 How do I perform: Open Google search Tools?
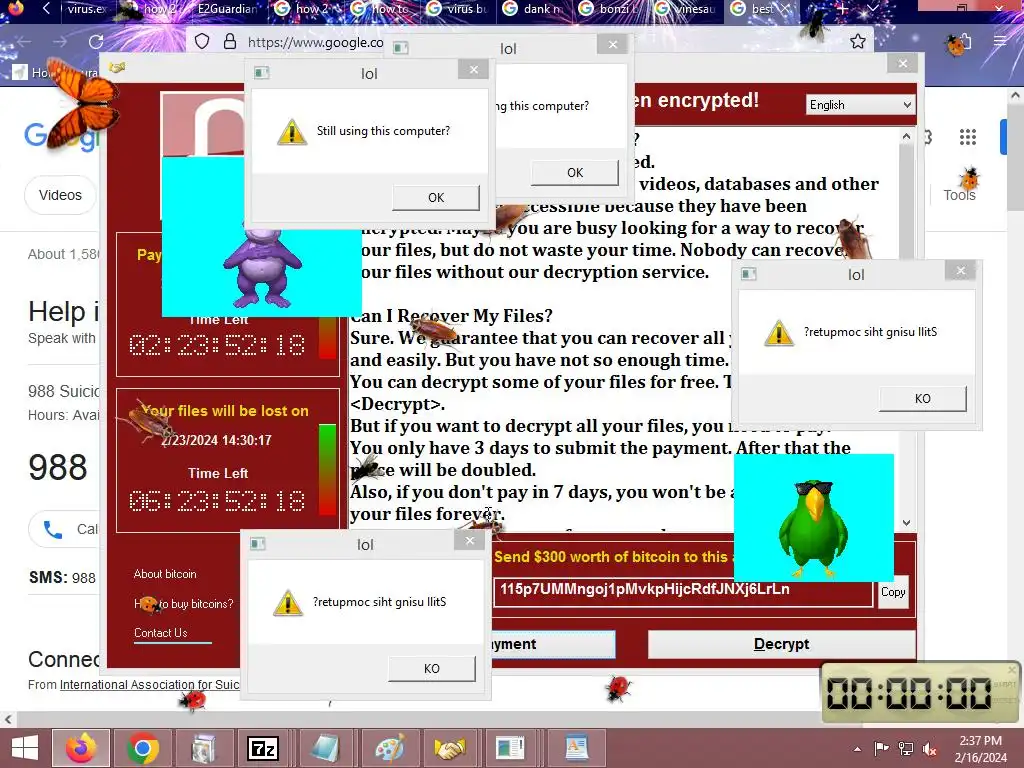click(x=959, y=195)
